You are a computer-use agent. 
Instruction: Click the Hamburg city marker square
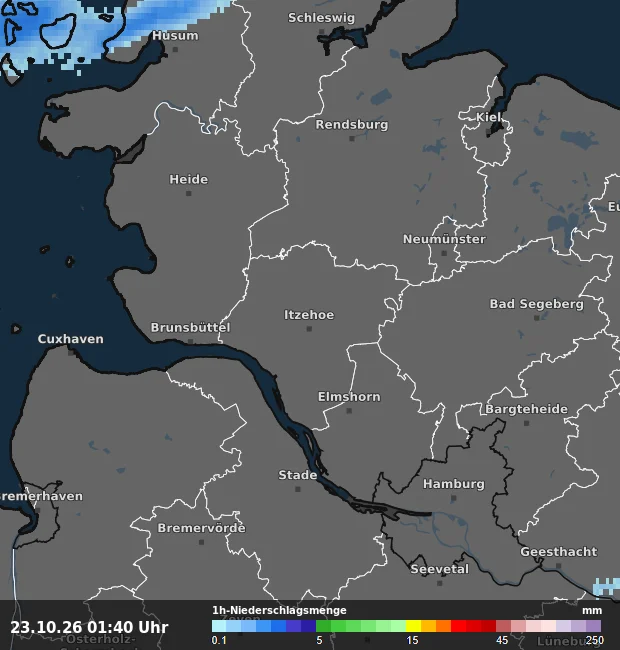pos(454,498)
